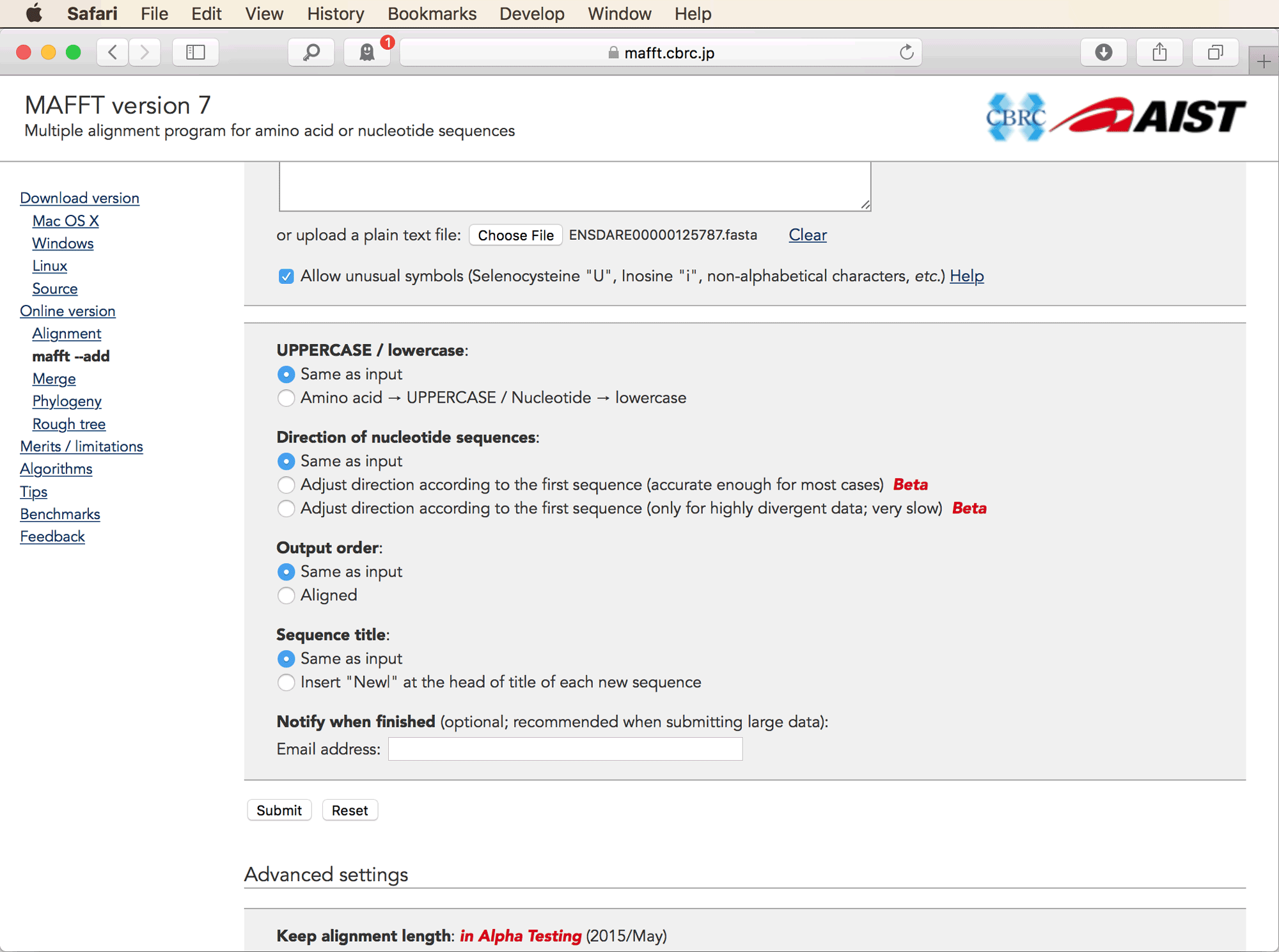Open Download version link
The image size is (1279, 952).
(x=79, y=198)
